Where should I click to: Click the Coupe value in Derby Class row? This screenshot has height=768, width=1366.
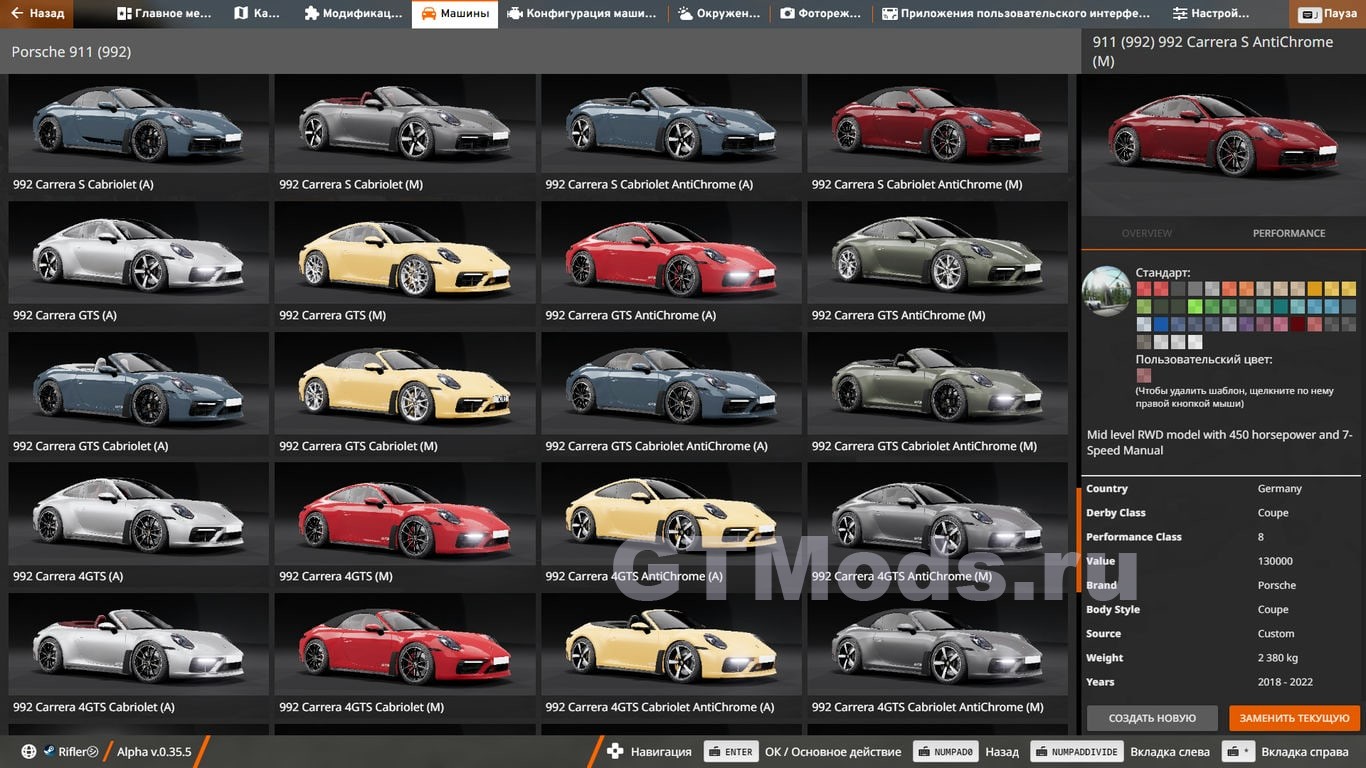(1273, 513)
